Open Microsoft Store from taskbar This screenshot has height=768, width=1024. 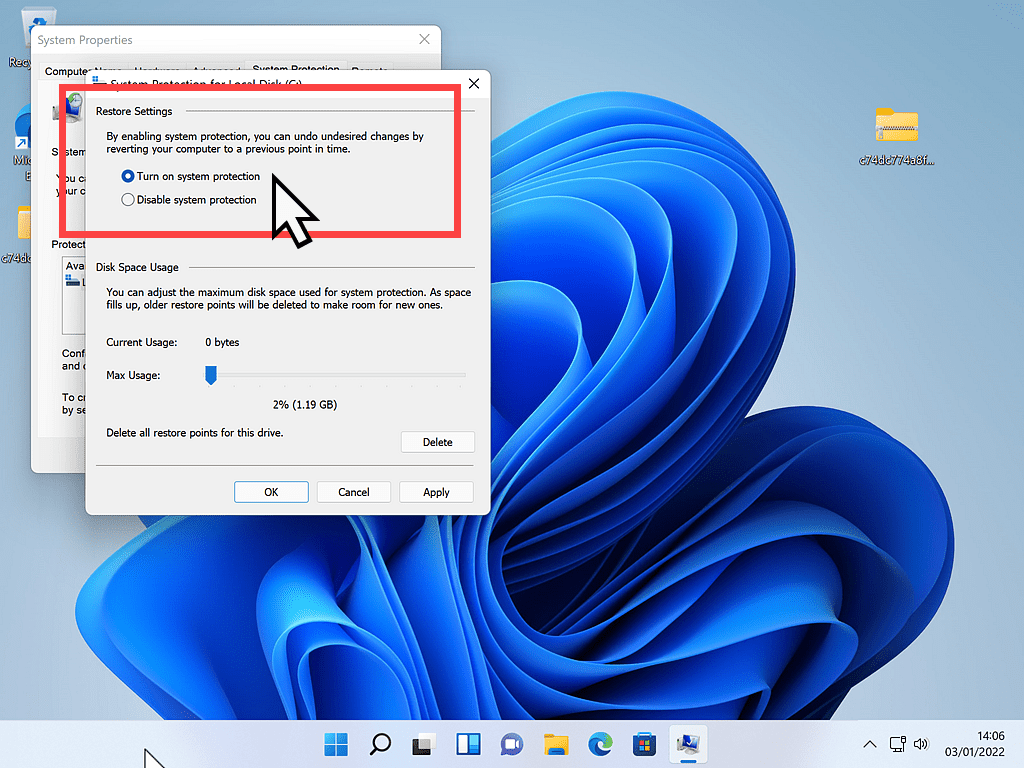(644, 744)
